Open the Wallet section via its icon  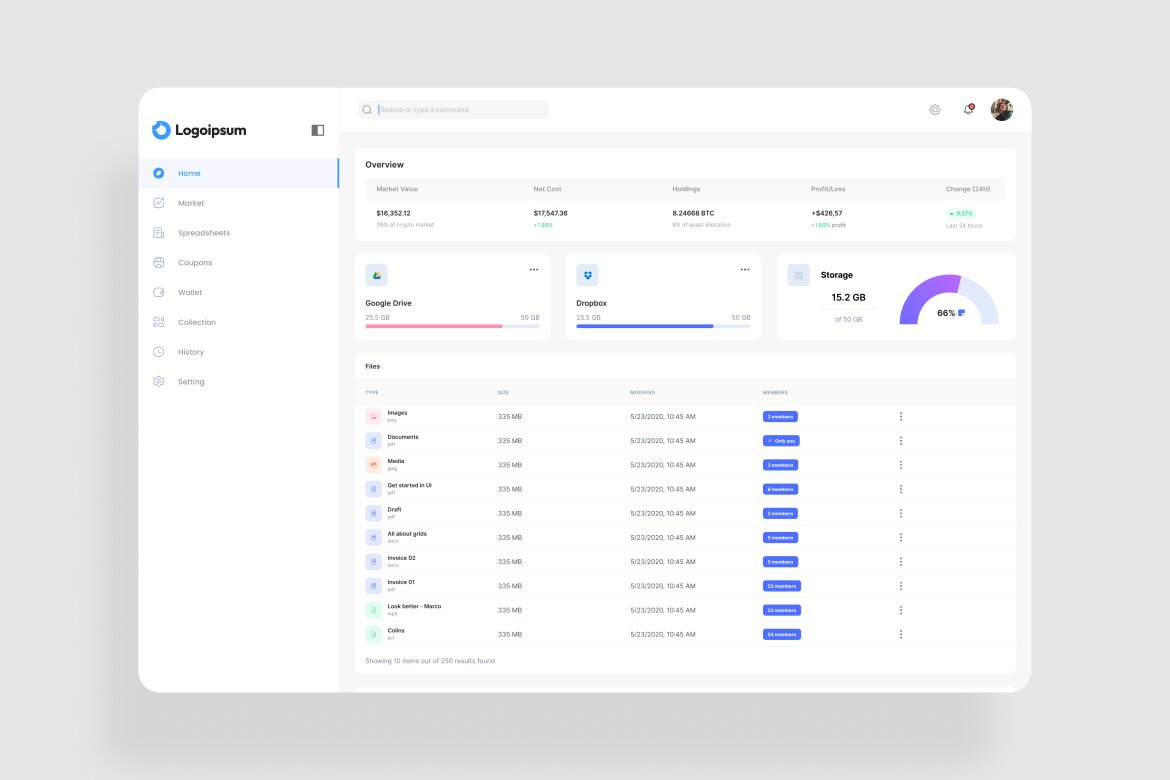pyautogui.click(x=159, y=292)
